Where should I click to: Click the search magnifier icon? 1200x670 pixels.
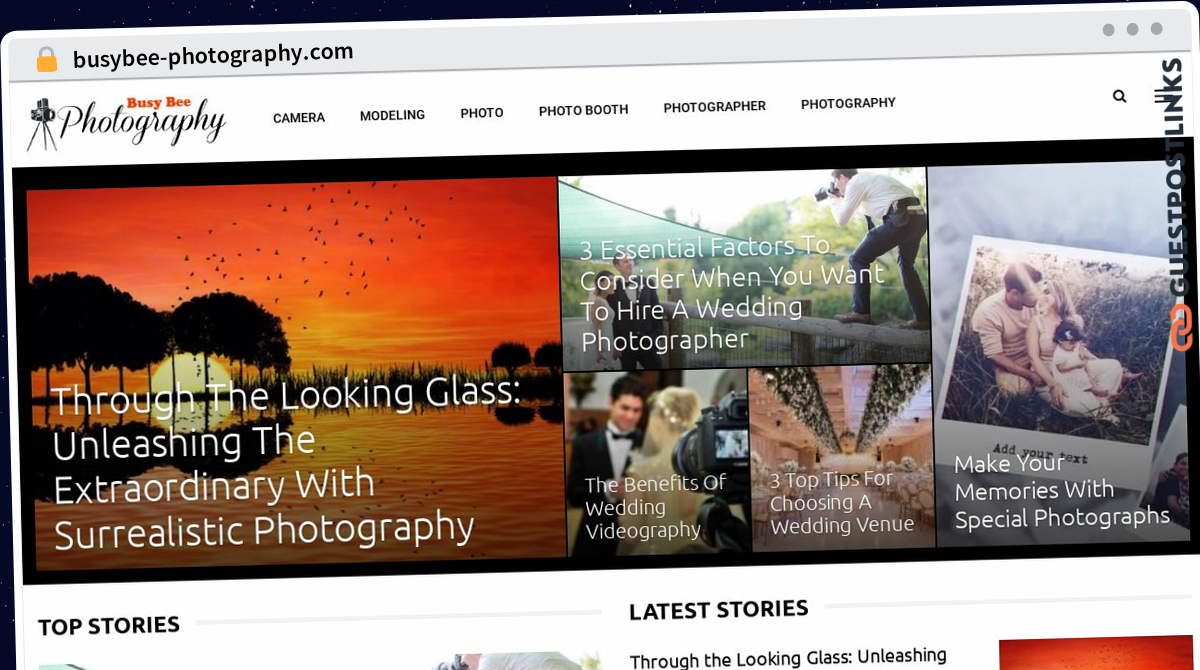[1119, 96]
